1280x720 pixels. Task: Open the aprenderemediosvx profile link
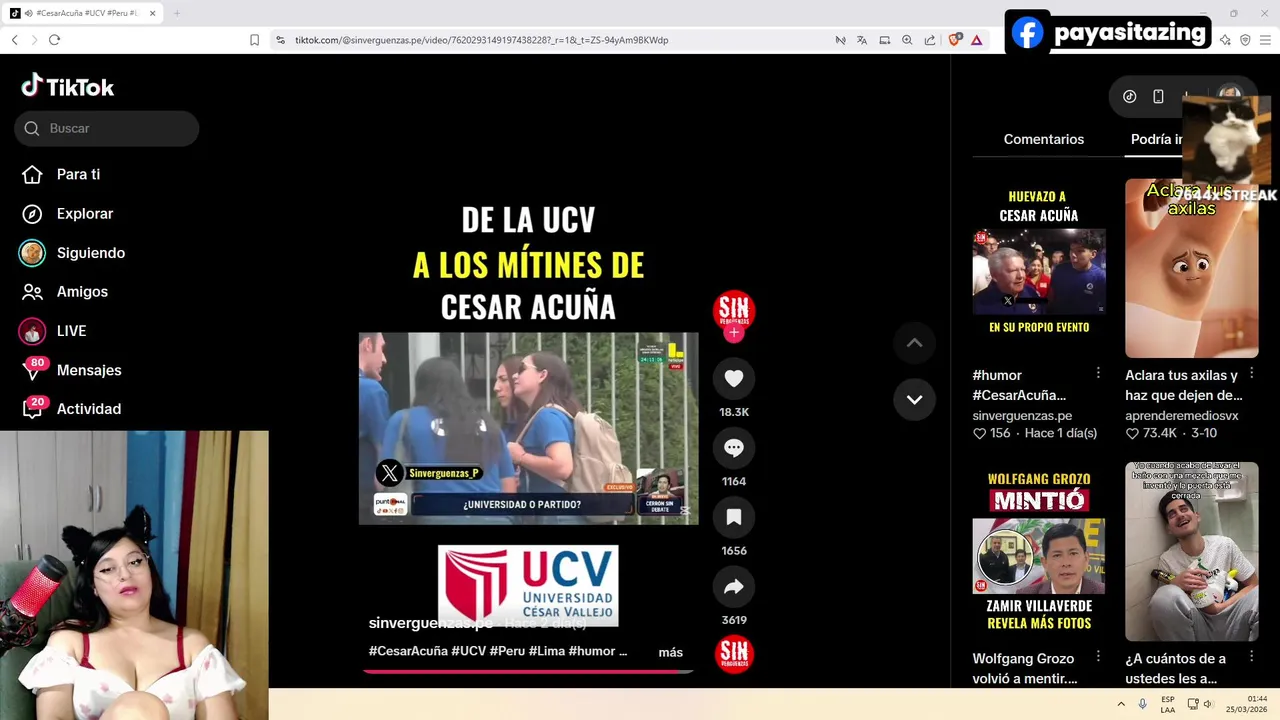[x=1182, y=415]
